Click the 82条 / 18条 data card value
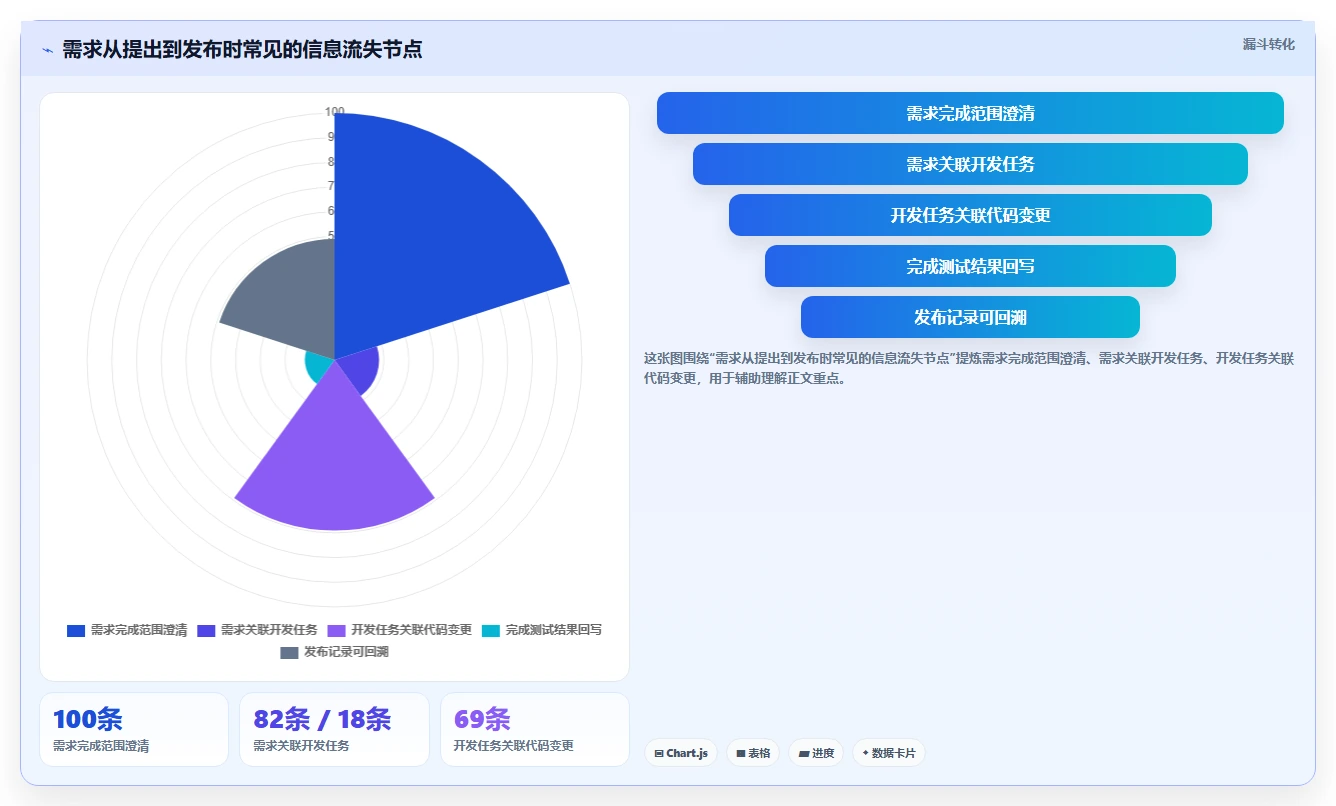Viewport: 1336px width, 806px height. pyautogui.click(x=322, y=719)
